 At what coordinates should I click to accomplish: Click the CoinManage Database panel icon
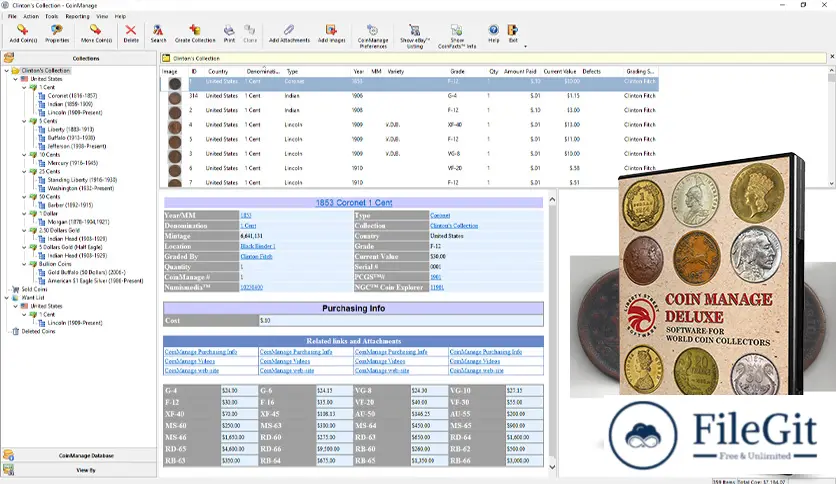[x=9, y=455]
